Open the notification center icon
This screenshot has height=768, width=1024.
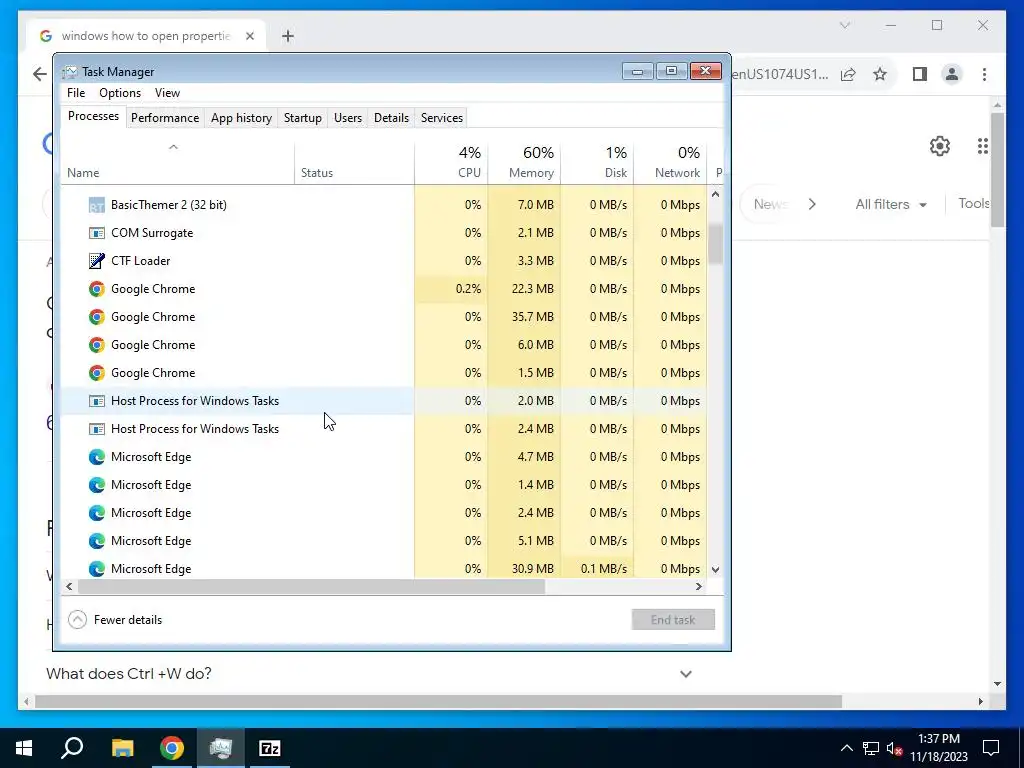[991, 748]
